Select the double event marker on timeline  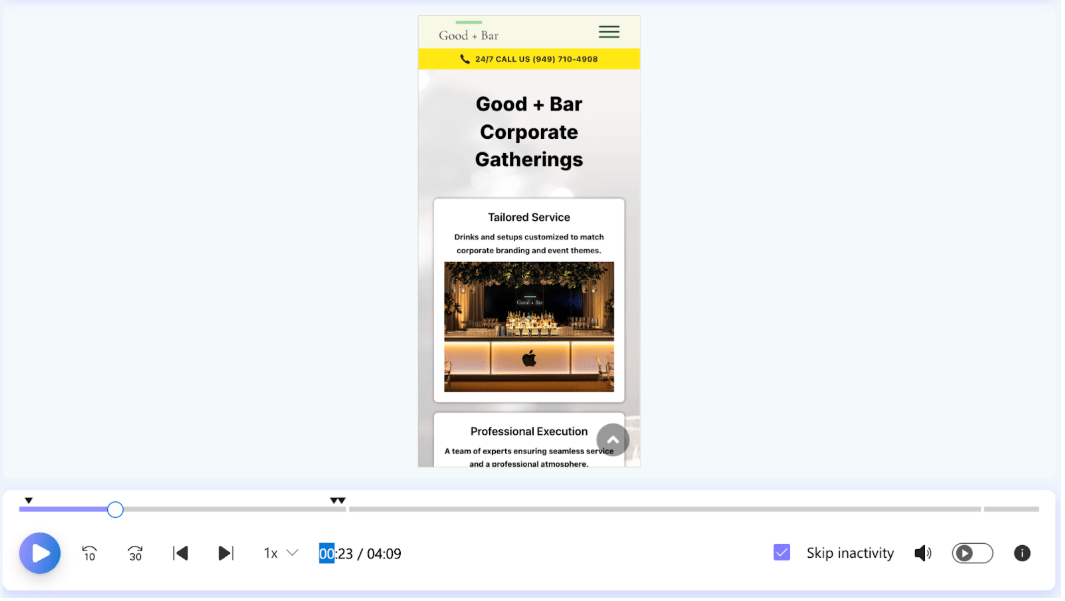point(338,500)
